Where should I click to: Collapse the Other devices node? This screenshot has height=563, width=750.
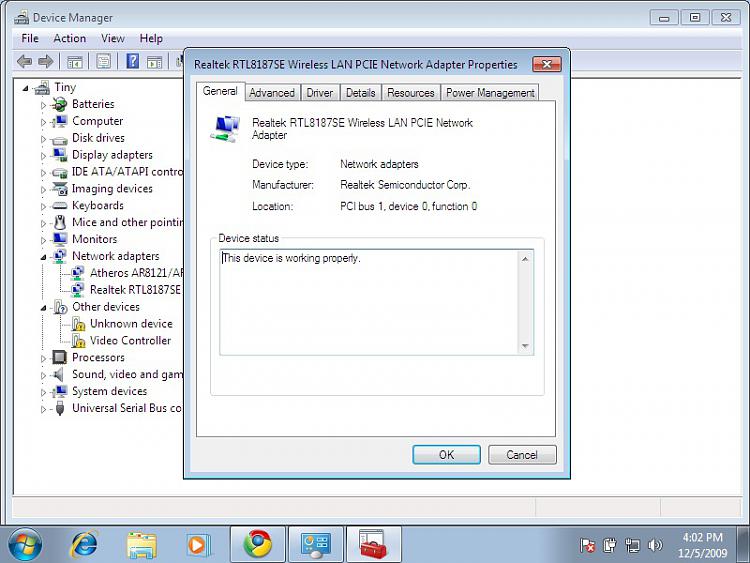tap(44, 308)
